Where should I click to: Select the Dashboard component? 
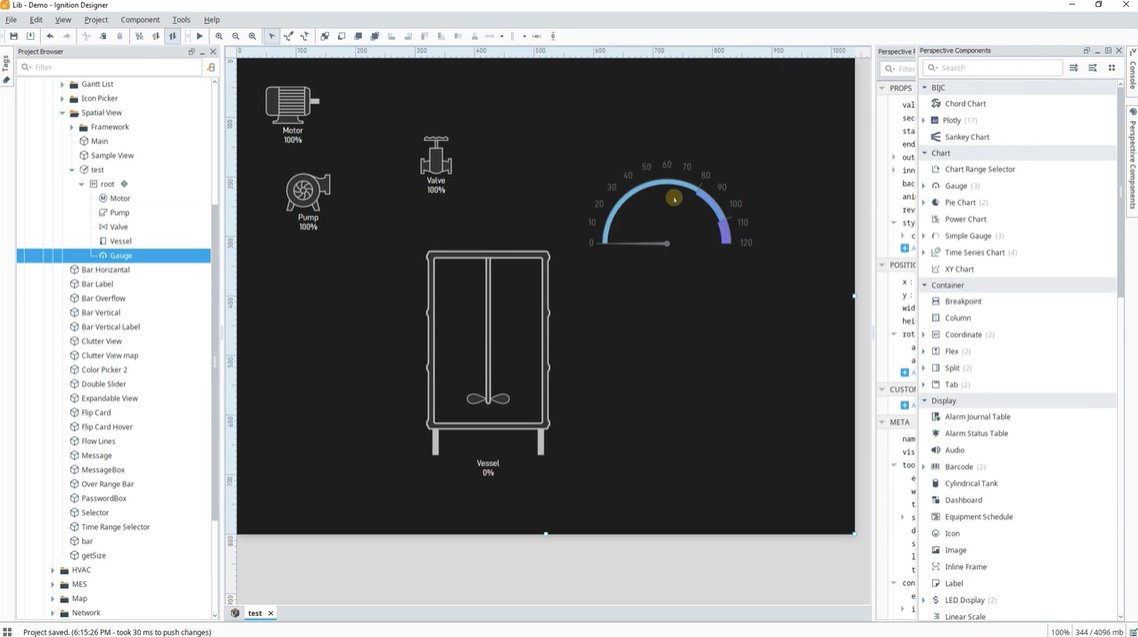point(963,500)
